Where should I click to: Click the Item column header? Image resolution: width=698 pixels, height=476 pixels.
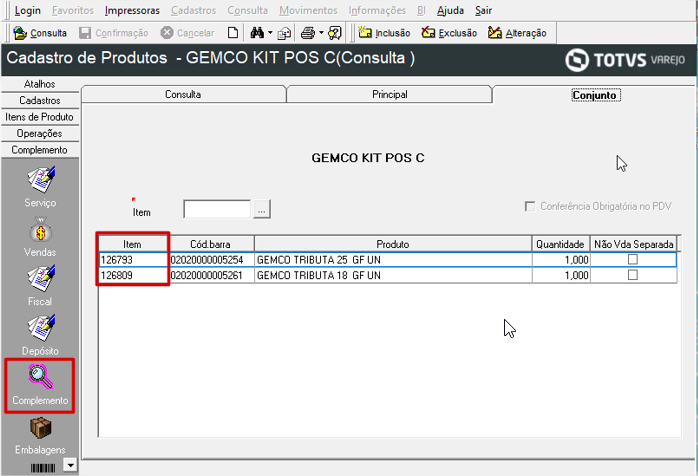pos(133,244)
